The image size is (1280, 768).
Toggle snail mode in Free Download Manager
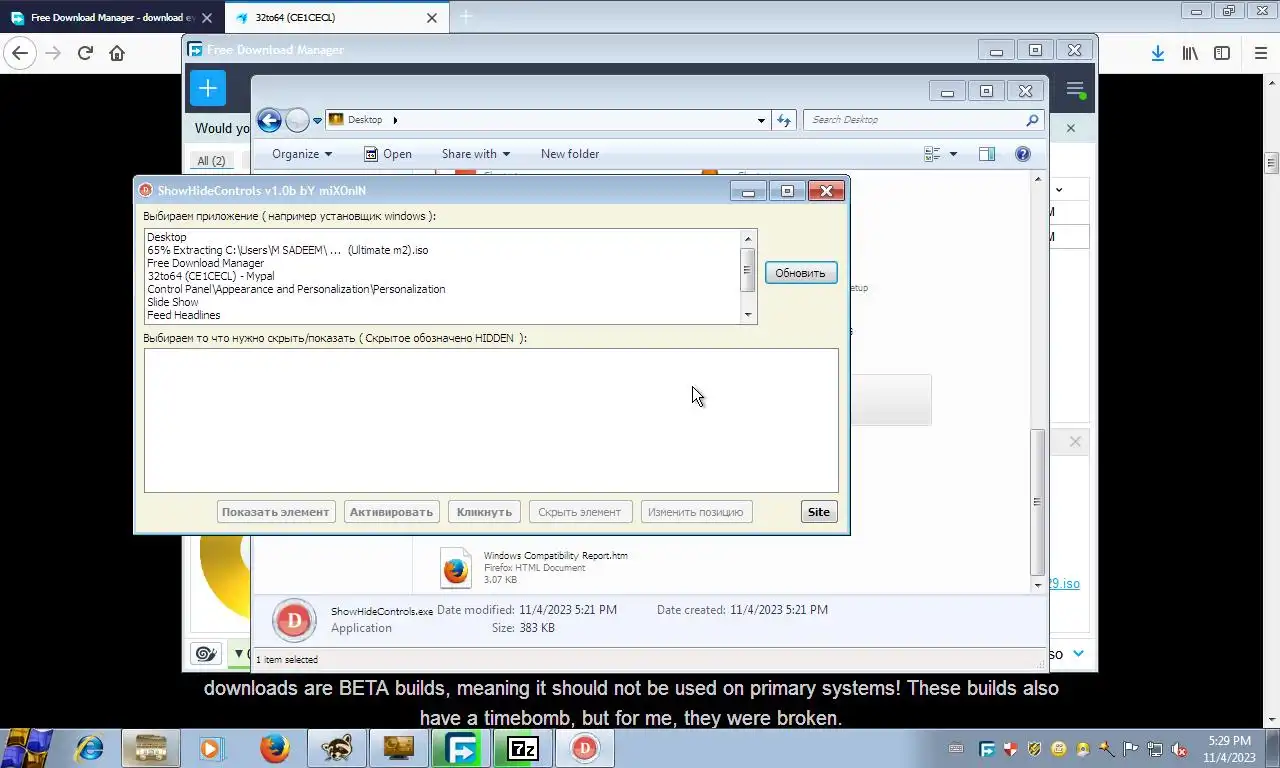click(x=206, y=654)
